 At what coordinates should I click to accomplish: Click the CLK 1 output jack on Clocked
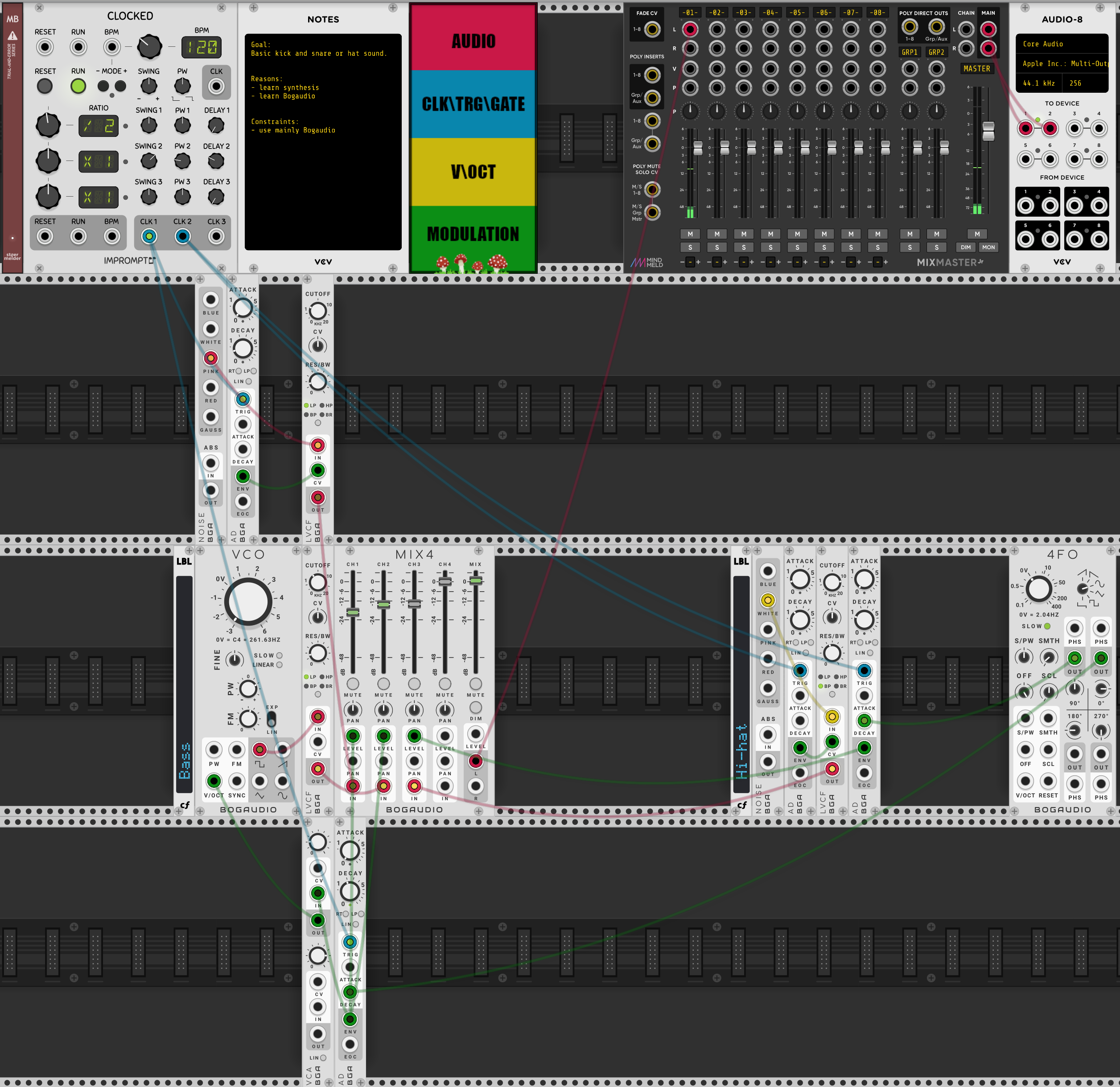click(149, 236)
